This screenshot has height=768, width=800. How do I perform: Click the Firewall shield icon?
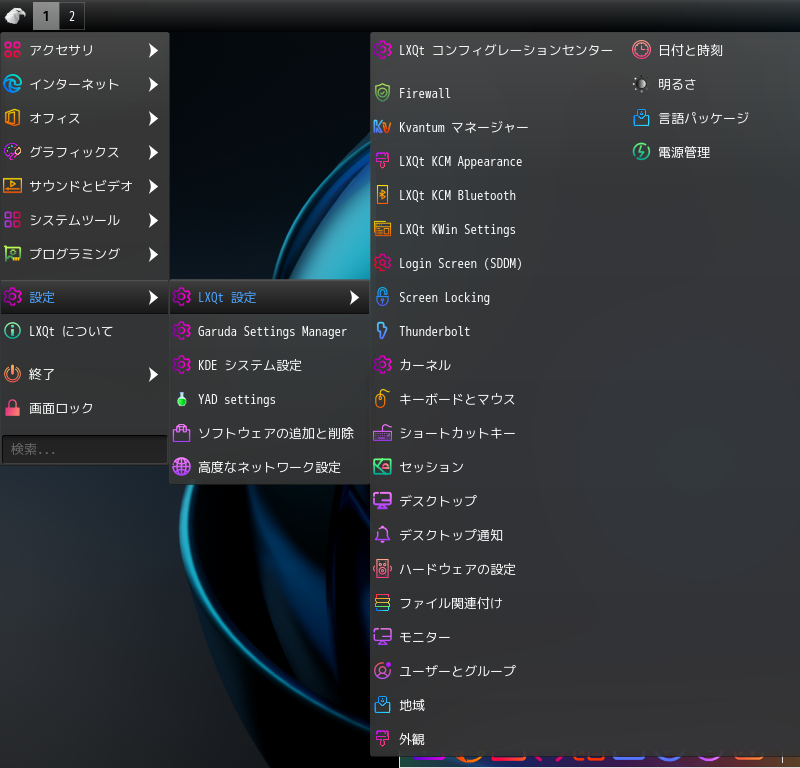pos(382,93)
